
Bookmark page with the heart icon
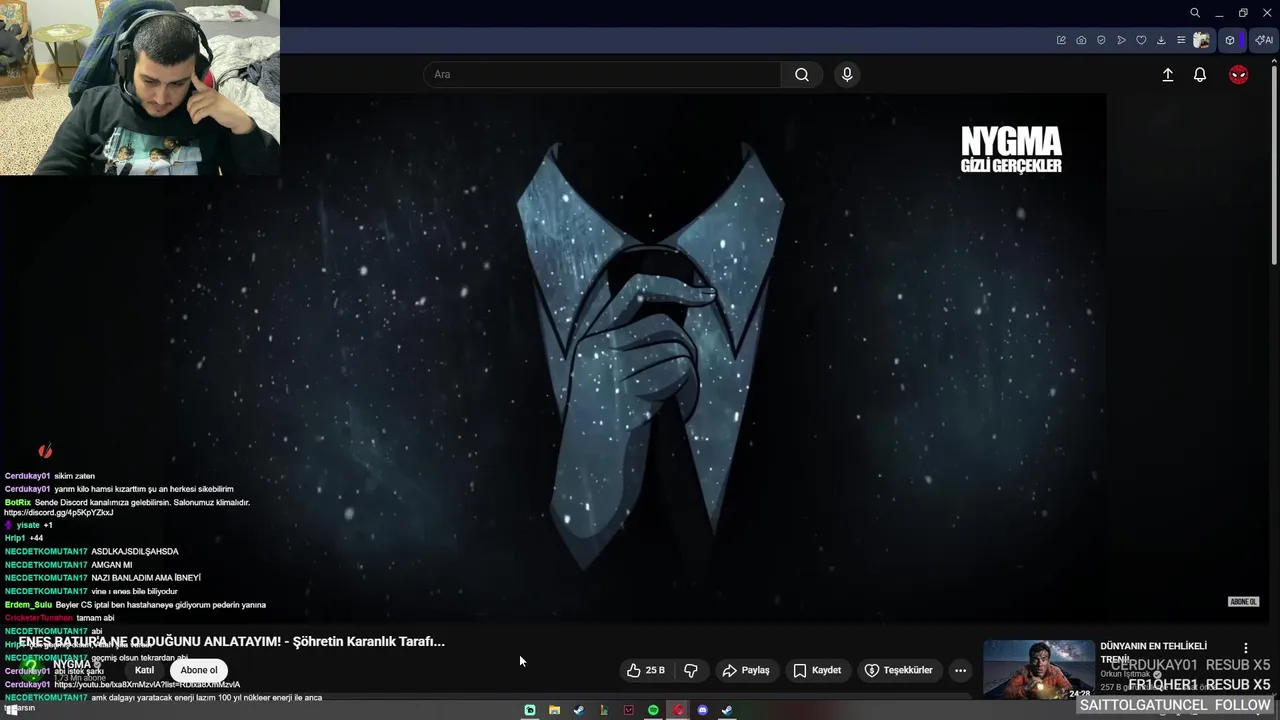[x=1141, y=40]
